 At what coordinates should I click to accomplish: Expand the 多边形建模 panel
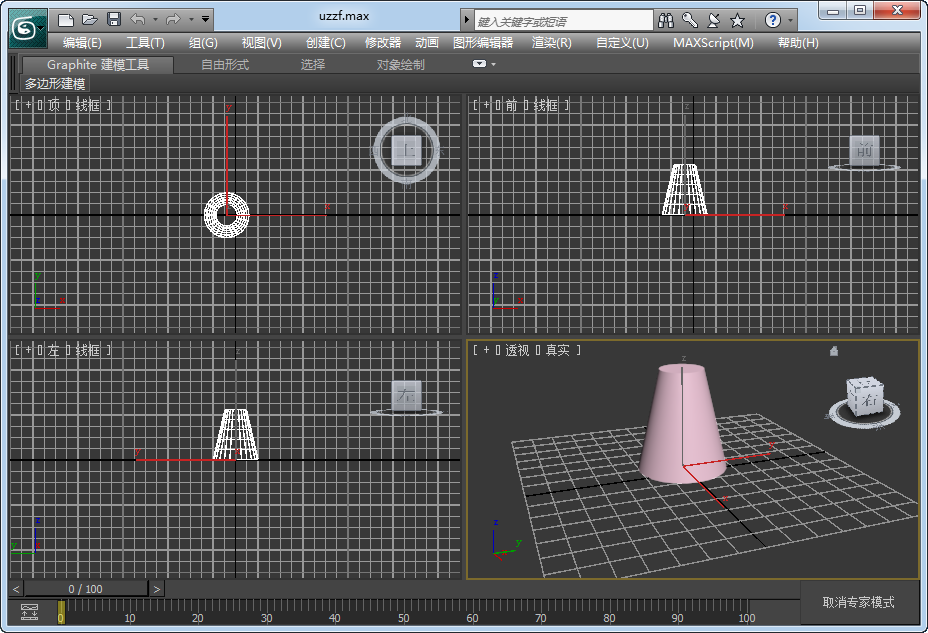[55, 83]
